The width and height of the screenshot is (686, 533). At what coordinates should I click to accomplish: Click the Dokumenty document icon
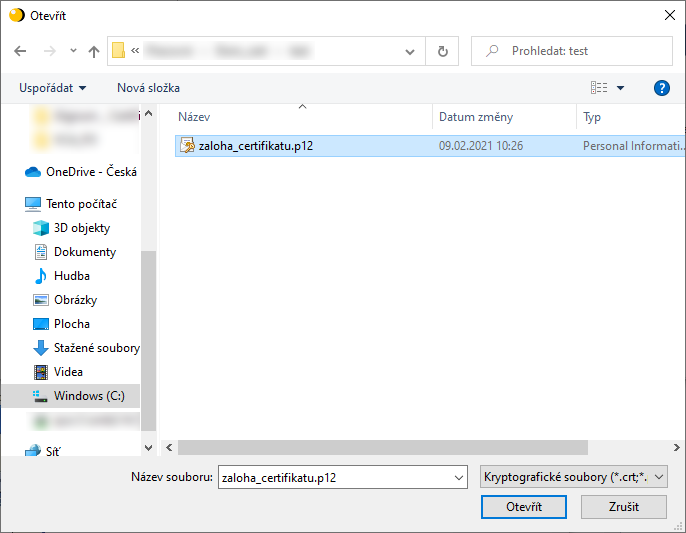(41, 252)
